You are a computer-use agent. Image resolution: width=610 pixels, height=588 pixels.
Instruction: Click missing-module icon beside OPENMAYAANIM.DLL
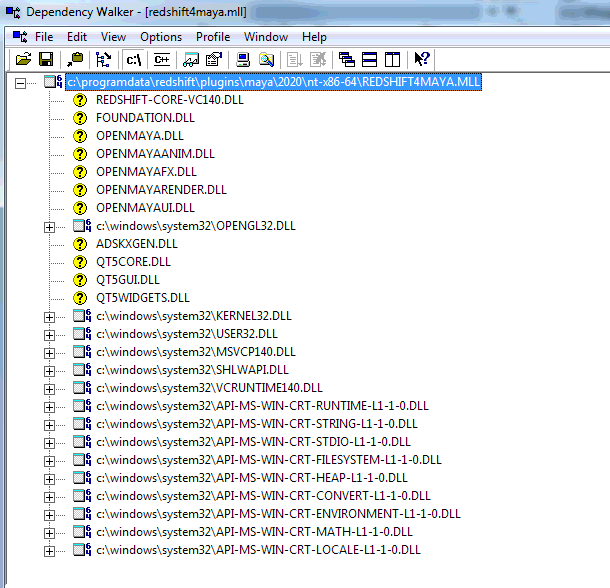[80, 154]
